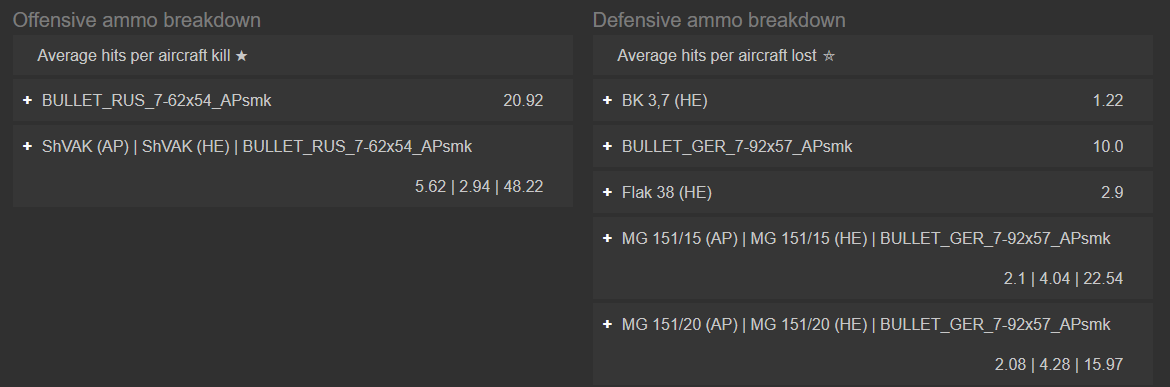Click the 5.62 | 2.94 | 48.22 values
The width and height of the screenshot is (1170, 387).
click(x=479, y=186)
